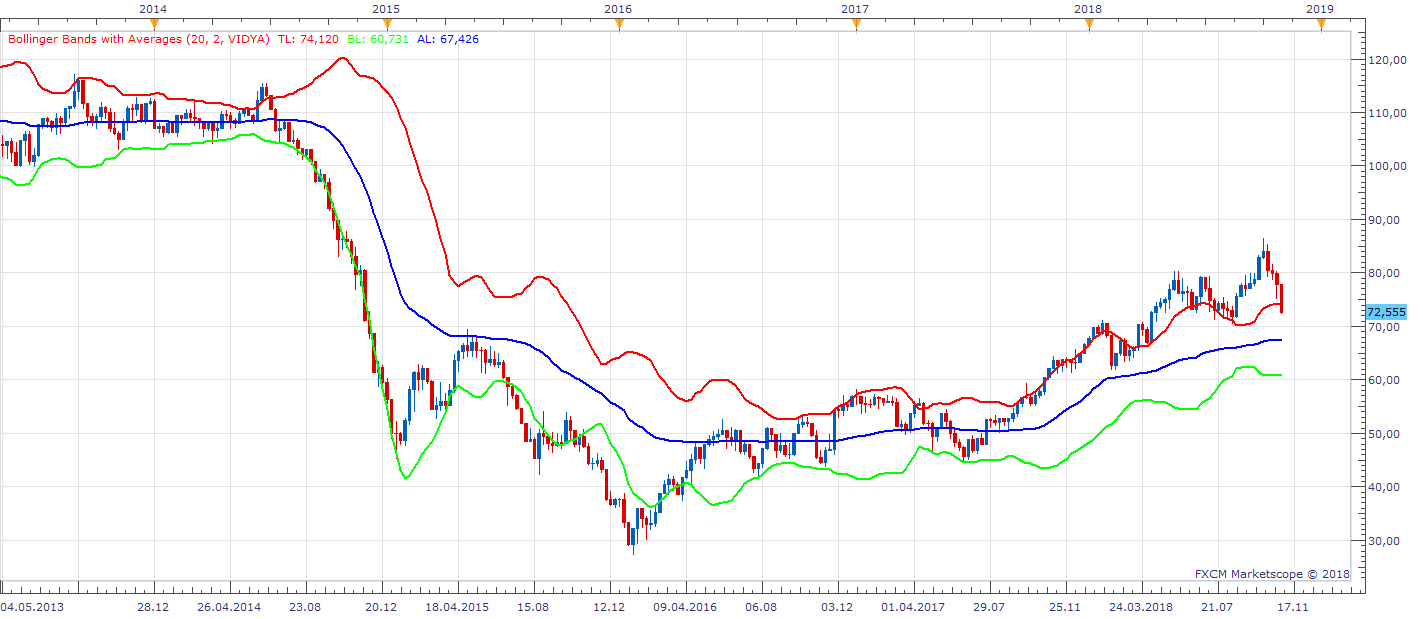1423x619 pixels.
Task: Click the 21.07 date label
Action: coord(1217,607)
